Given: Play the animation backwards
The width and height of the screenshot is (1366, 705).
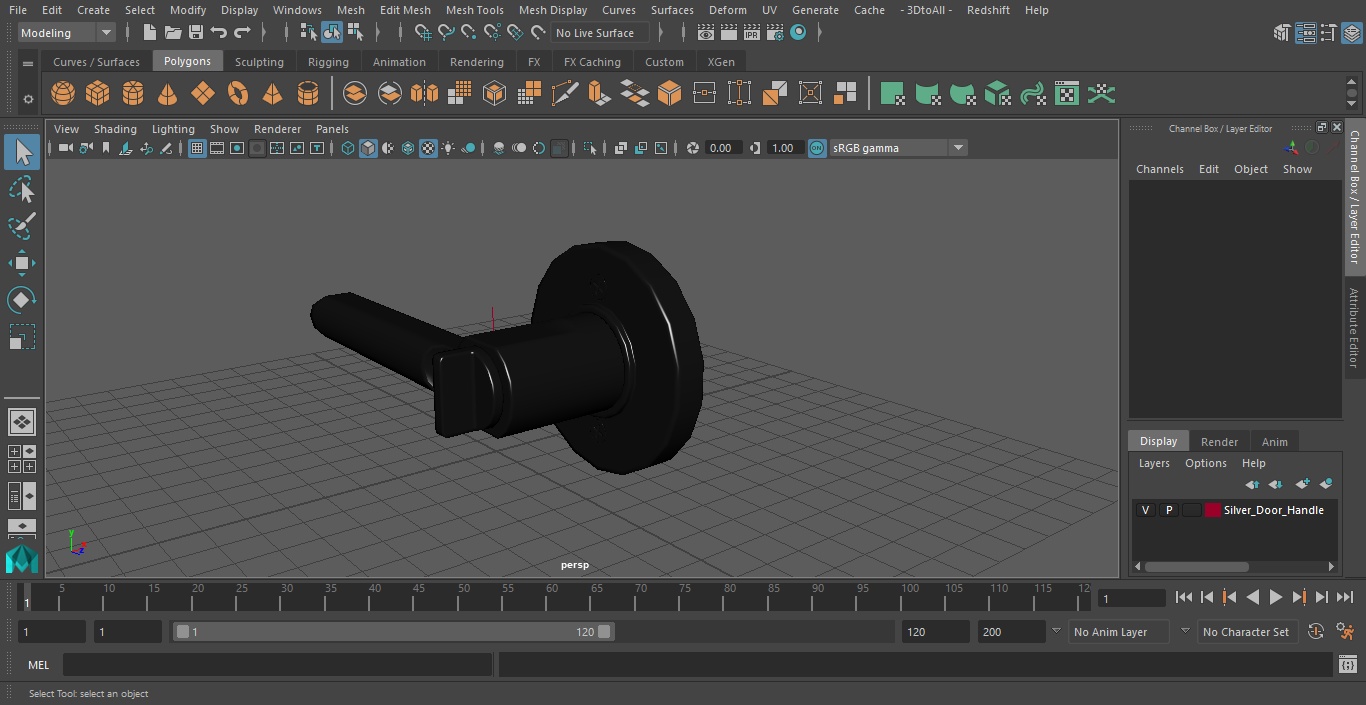Looking at the screenshot, I should coord(1253,597).
